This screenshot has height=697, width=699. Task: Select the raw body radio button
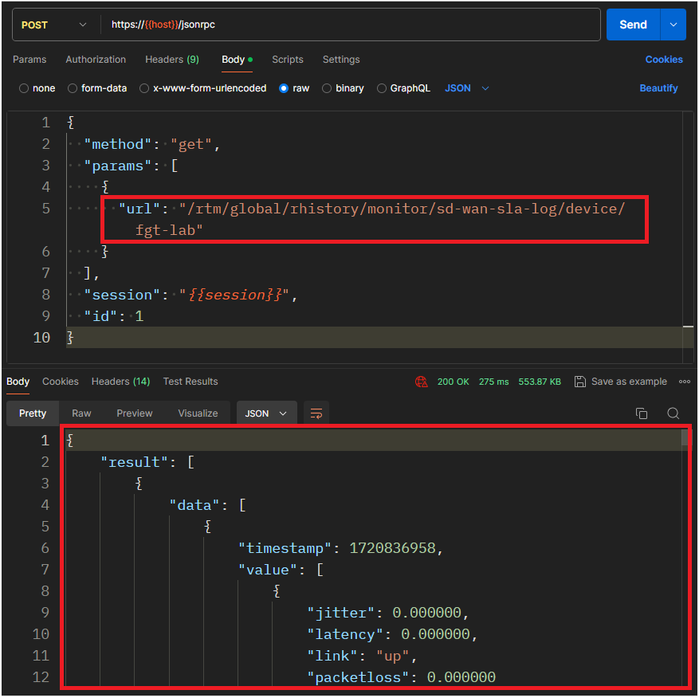tap(284, 88)
